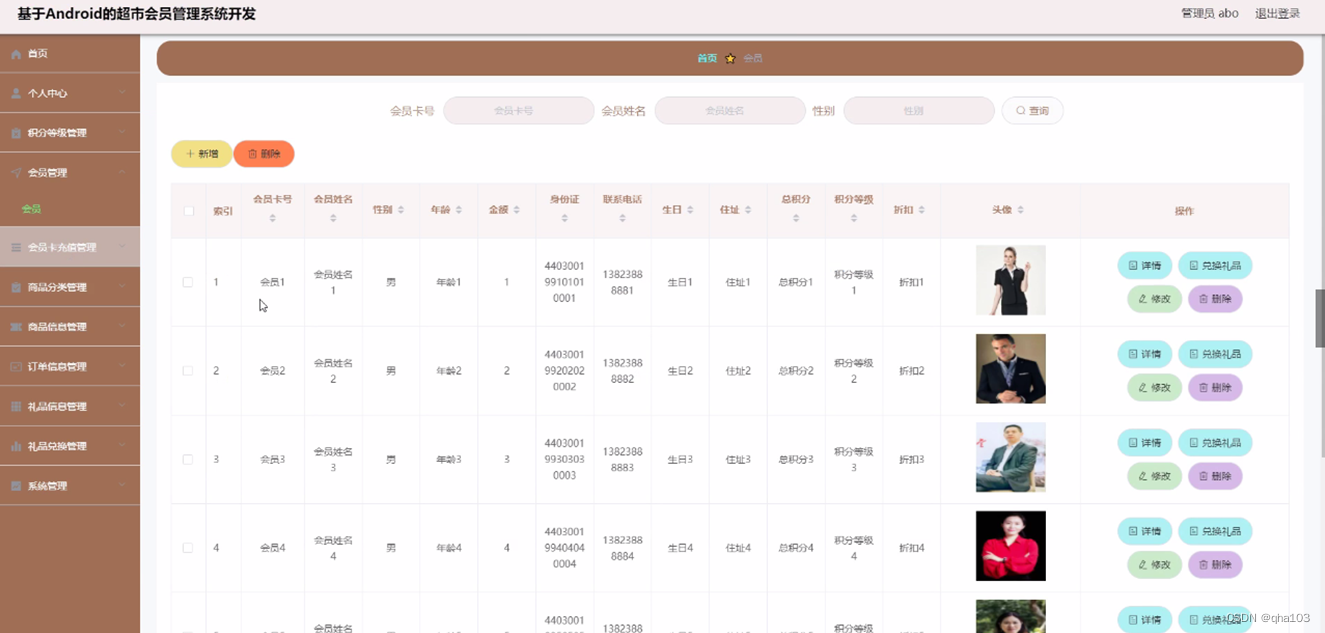
Task: Check the checkbox for row 会员3
Action: [188, 458]
